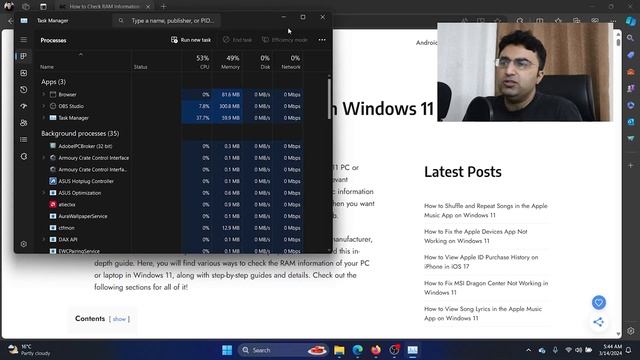Open Outlook icon in Edge sidebar
Screen dimensions: 640x360
tap(631, 122)
